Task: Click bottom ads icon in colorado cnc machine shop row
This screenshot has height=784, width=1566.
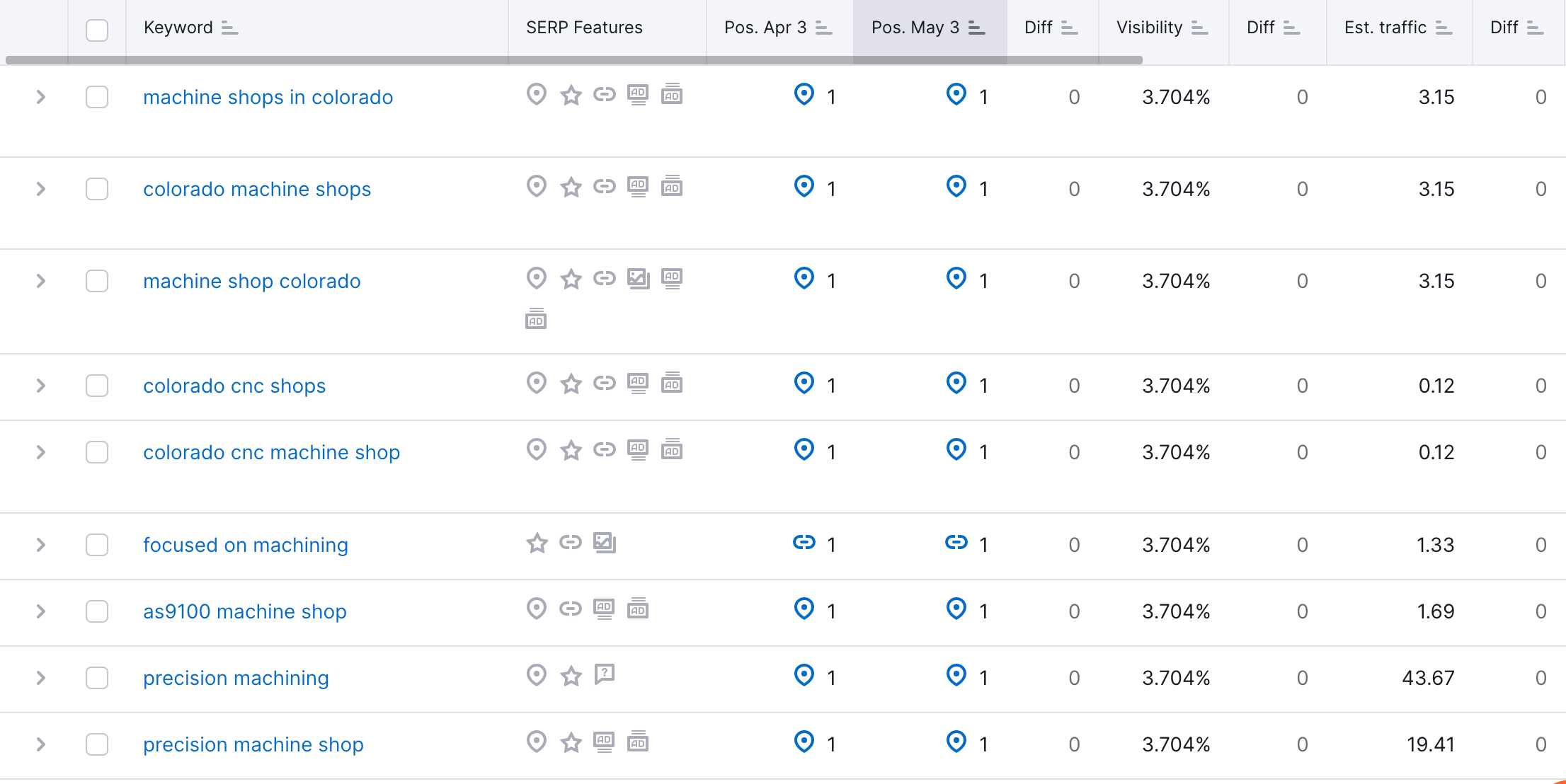Action: tap(672, 449)
